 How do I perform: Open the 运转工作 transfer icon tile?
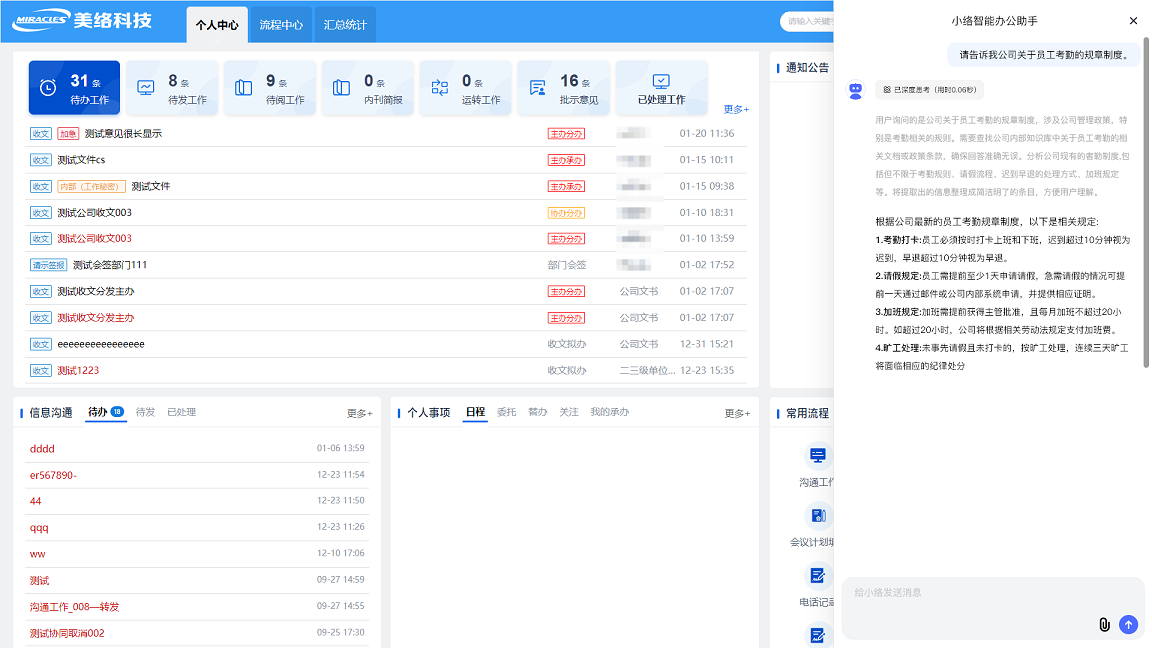pyautogui.click(x=440, y=88)
